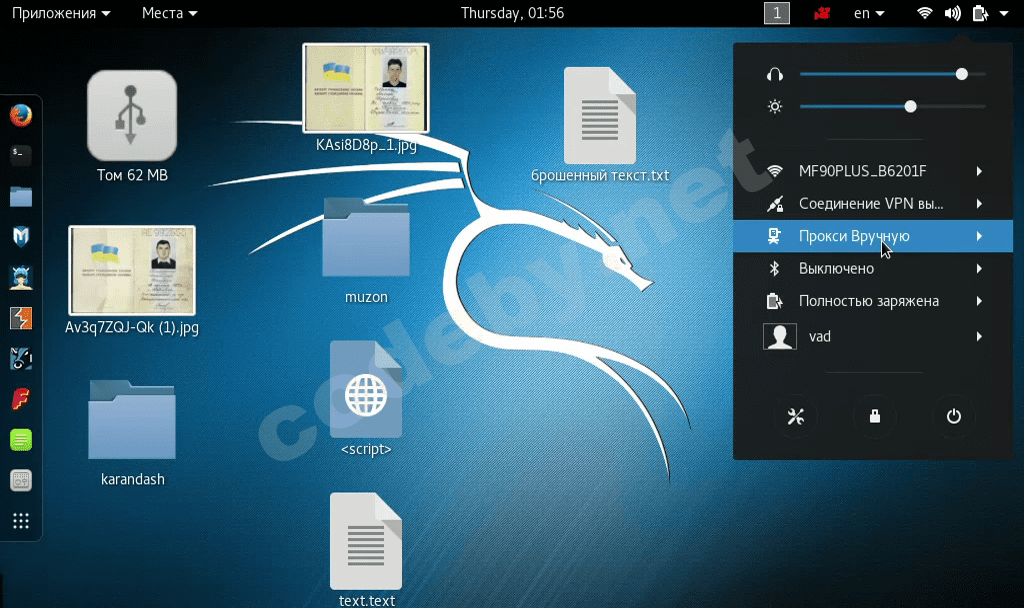Viewport: 1024px width, 608px height.
Task: Launch Burp Suite from the dock
Action: coord(21,318)
